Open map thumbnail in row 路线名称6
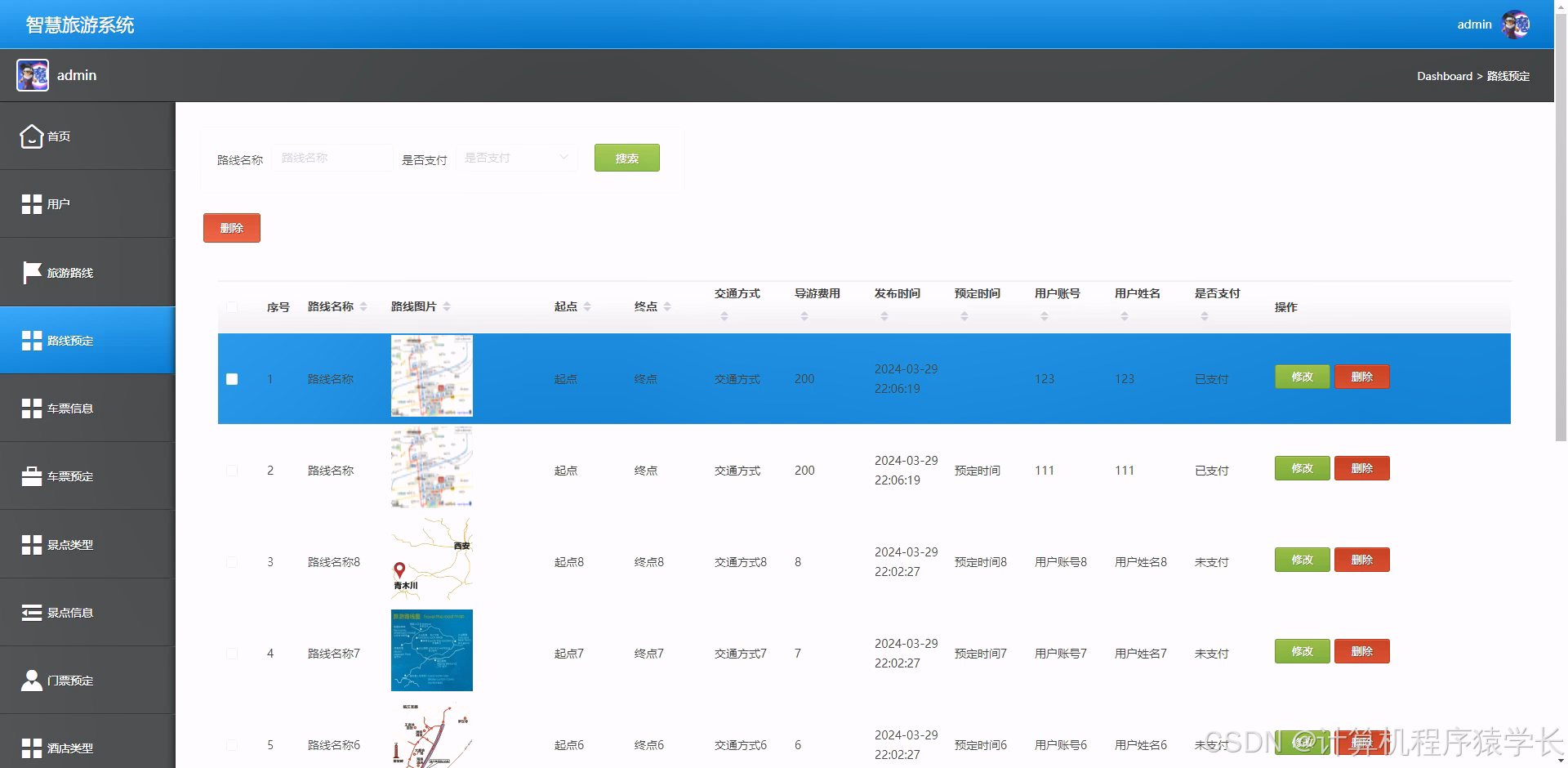Viewport: 1568px width, 768px height. coord(432,735)
